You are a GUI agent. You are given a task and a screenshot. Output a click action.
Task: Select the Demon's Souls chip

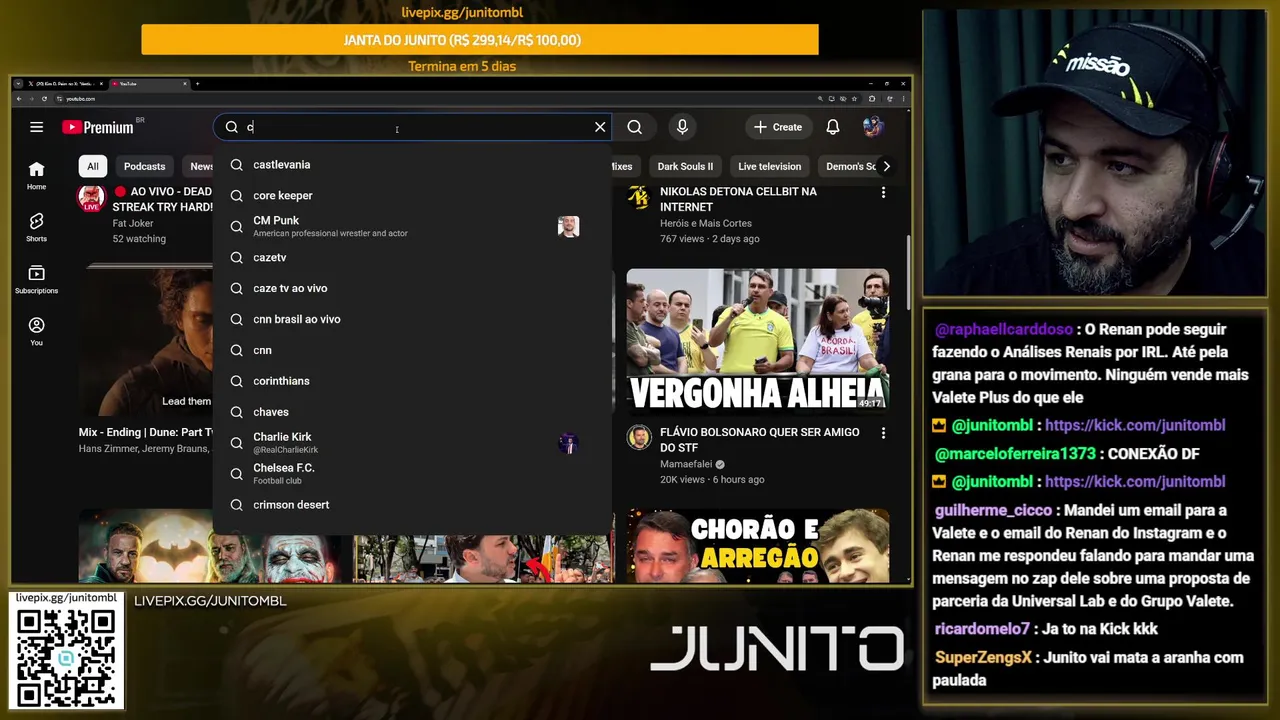[x=849, y=166]
